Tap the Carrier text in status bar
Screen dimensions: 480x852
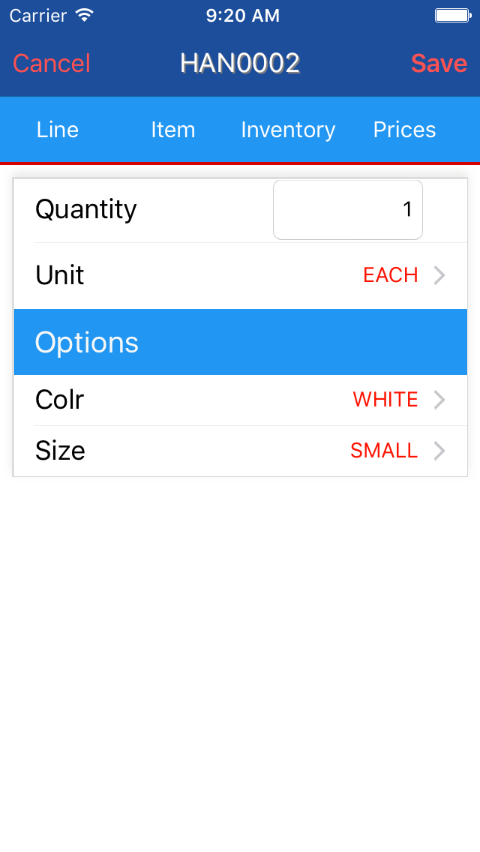coord(38,16)
